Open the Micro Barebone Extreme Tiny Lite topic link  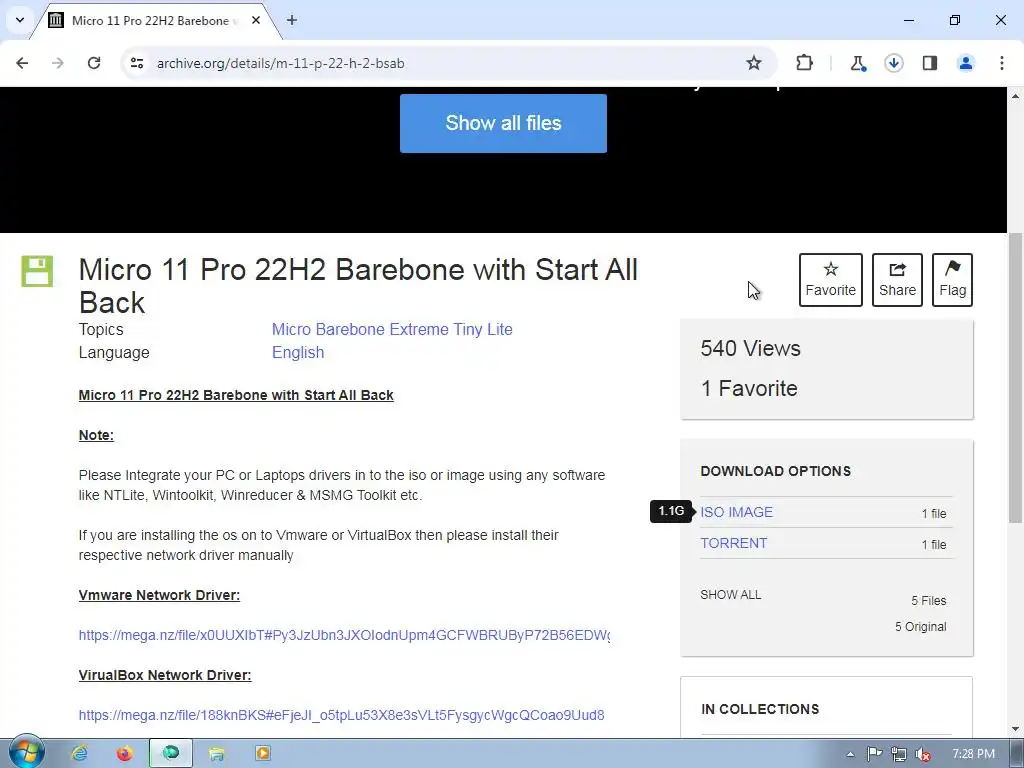tap(392, 329)
